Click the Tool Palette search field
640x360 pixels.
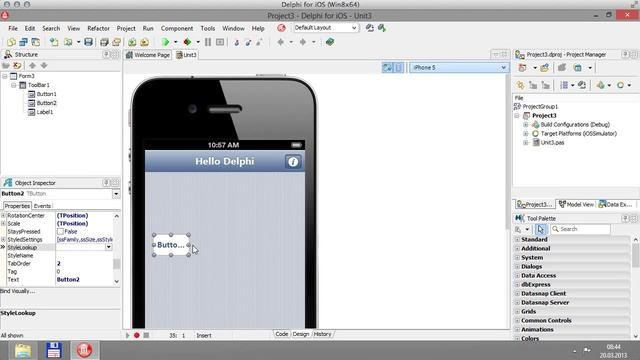coord(580,229)
